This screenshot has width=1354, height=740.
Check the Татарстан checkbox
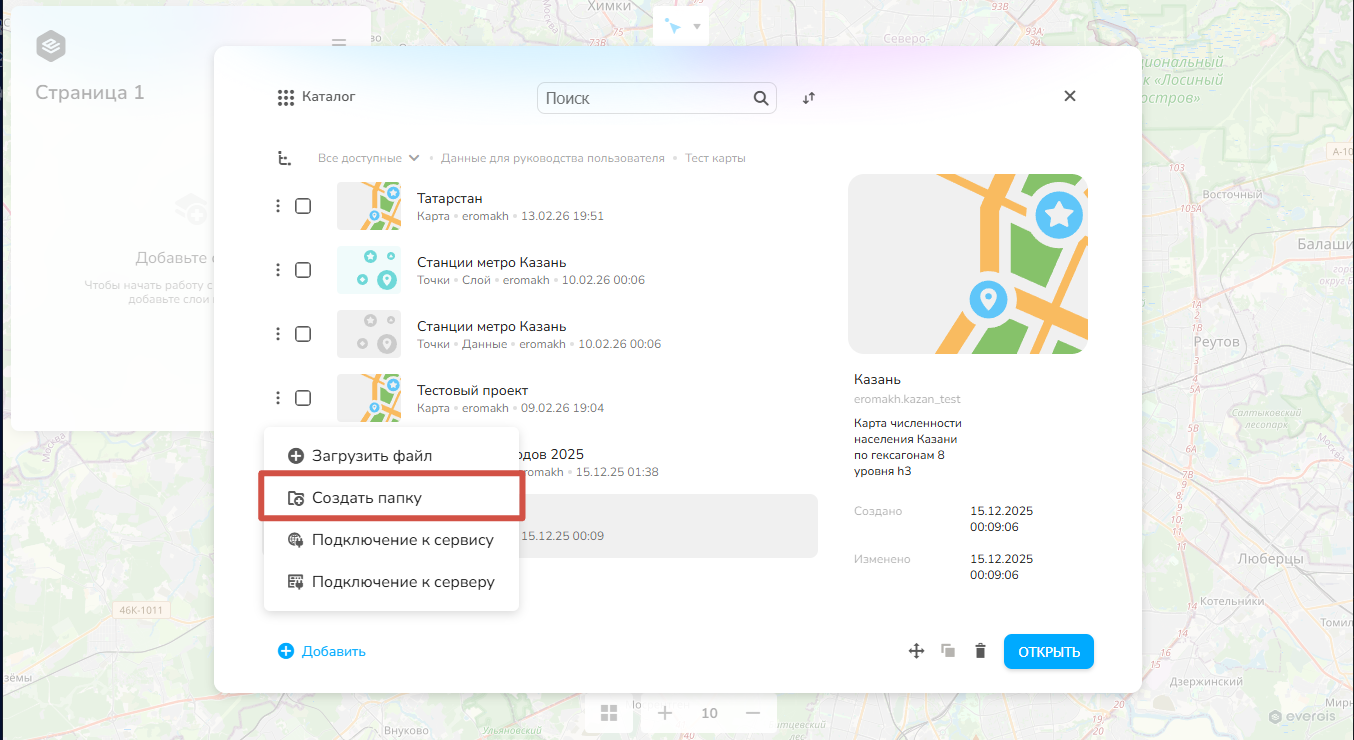pos(303,206)
